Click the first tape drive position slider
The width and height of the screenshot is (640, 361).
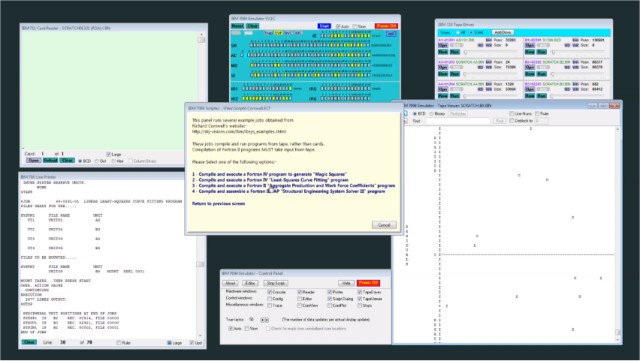[x=491, y=52]
